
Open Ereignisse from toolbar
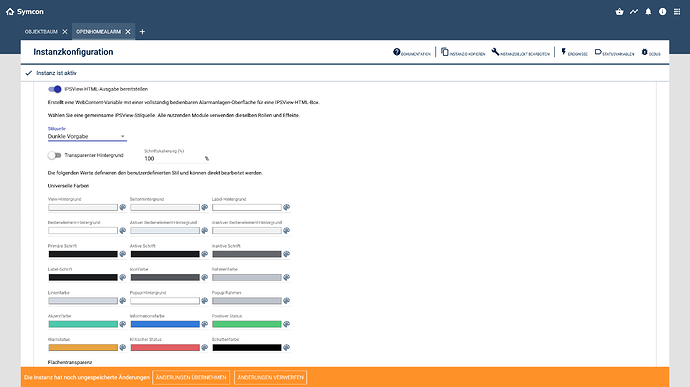574,52
